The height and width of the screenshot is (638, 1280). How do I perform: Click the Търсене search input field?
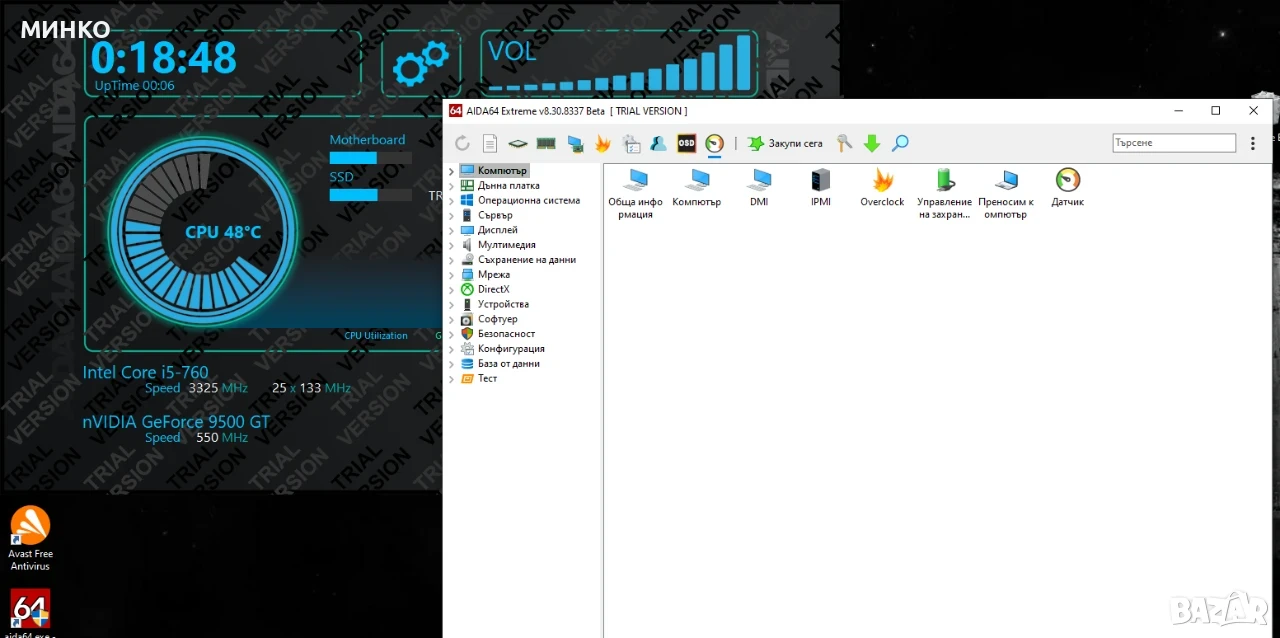click(x=1174, y=143)
